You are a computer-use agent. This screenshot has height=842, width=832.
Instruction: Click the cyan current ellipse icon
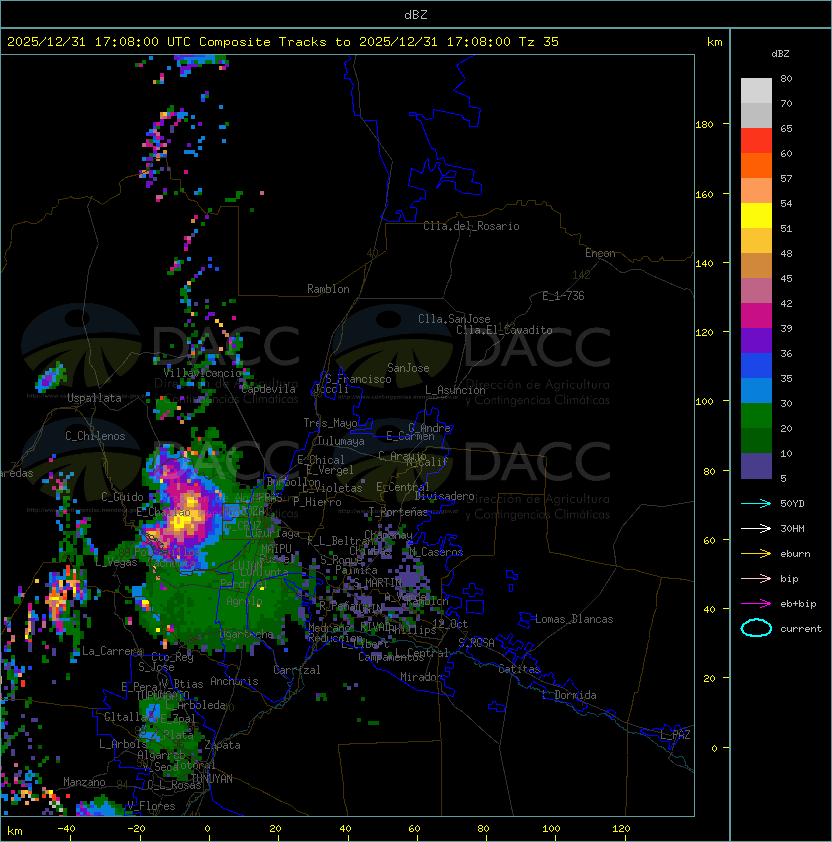(756, 628)
